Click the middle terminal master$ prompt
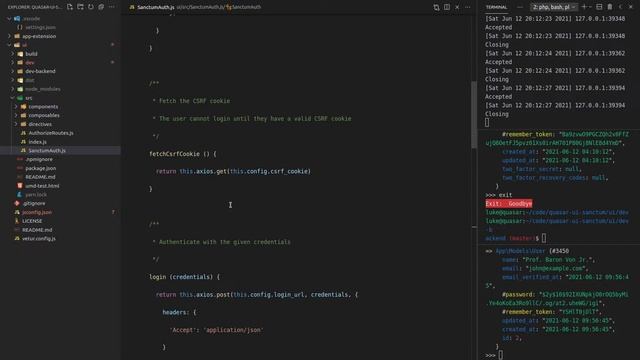The width and height of the screenshot is (640, 360). click(x=516, y=238)
